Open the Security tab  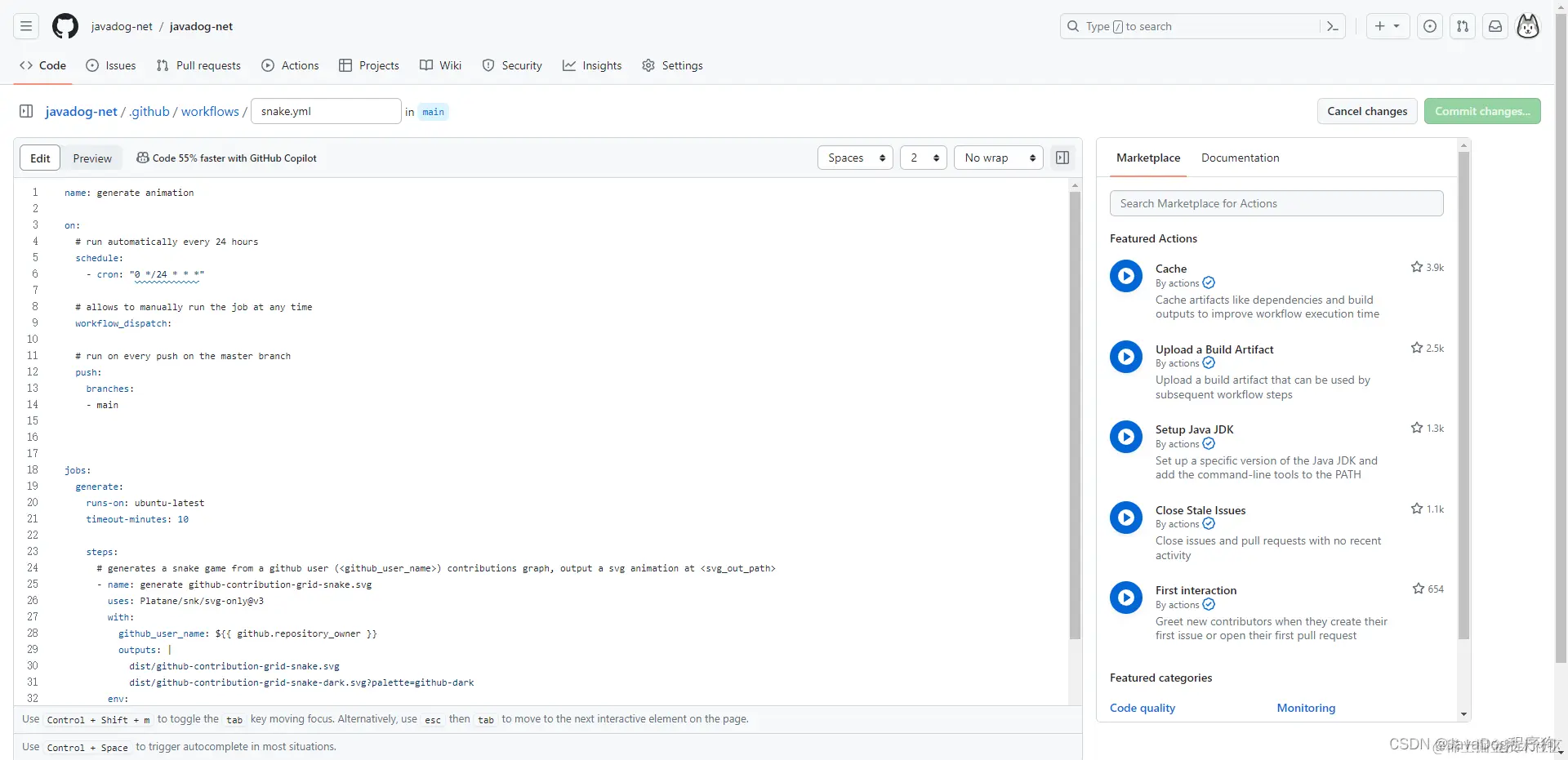(512, 65)
